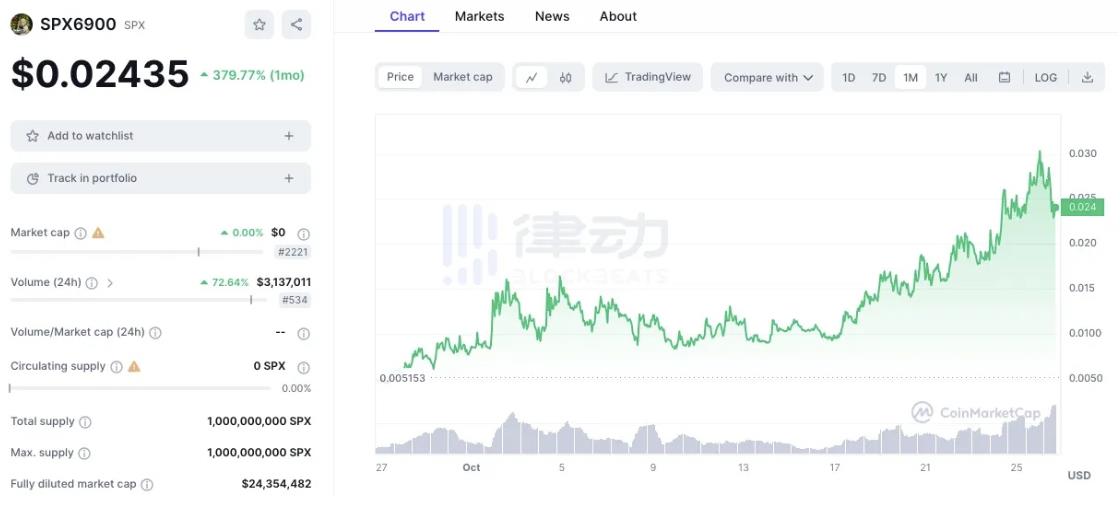Expand Add to watchlist plus
This screenshot has height=518, width=1120.
289,136
